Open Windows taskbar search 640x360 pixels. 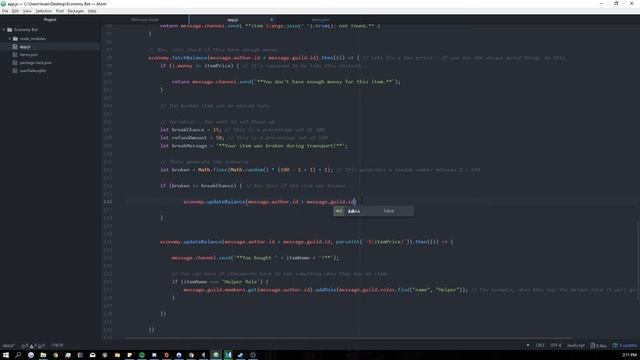coord(18,355)
